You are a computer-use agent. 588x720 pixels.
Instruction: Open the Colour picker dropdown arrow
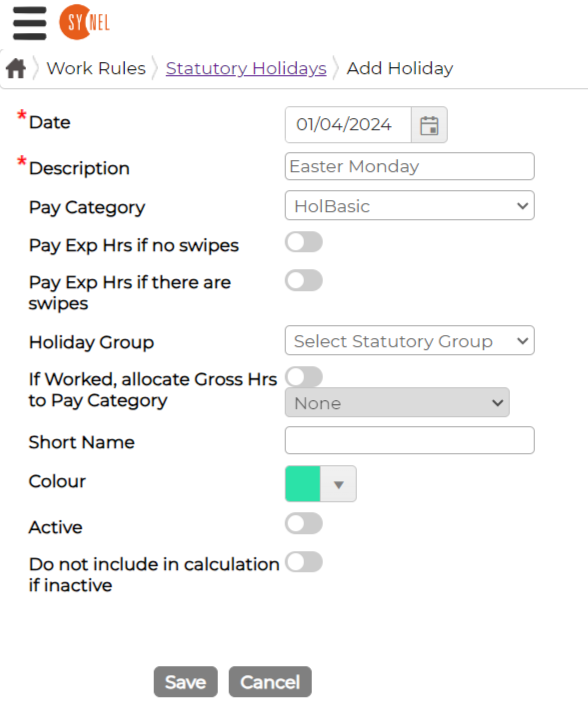[x=339, y=484]
